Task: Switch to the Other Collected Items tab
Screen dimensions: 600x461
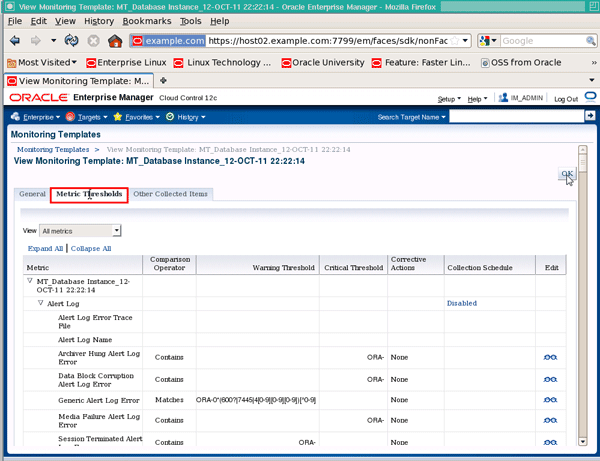Action: [x=171, y=194]
